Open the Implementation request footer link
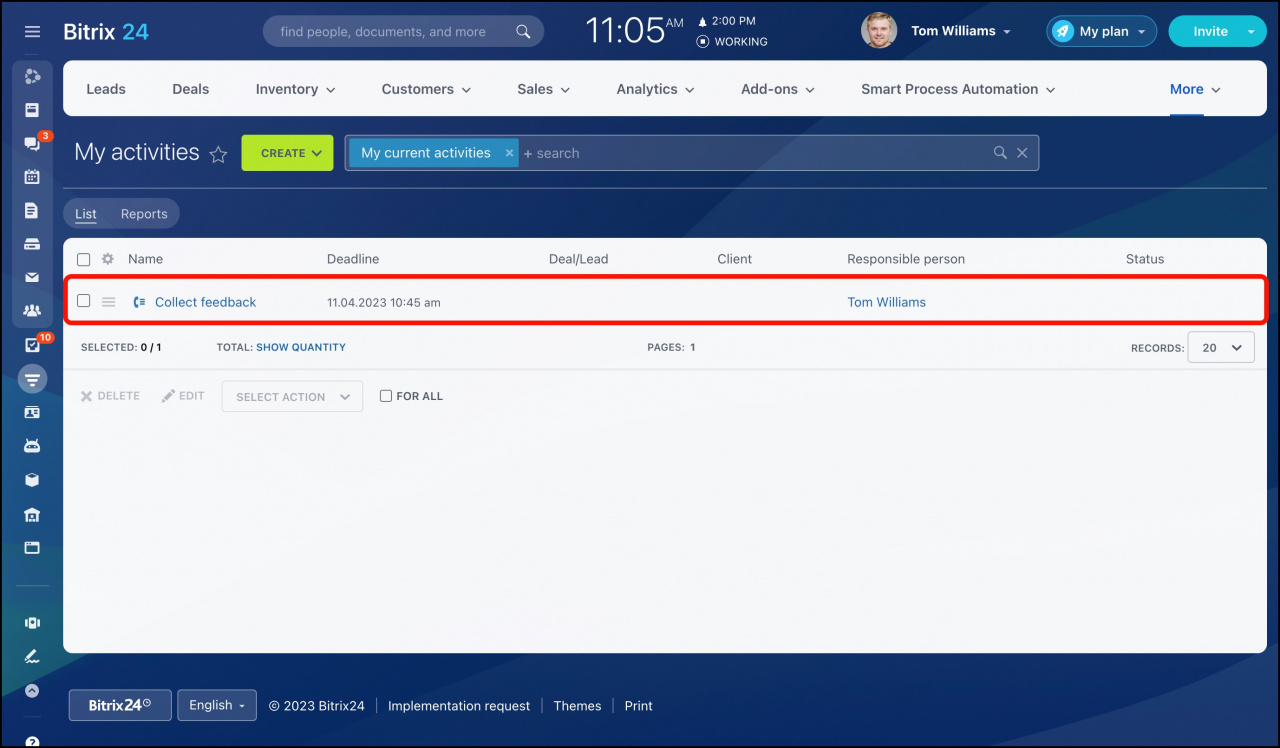Image resolution: width=1280 pixels, height=748 pixels. click(459, 706)
